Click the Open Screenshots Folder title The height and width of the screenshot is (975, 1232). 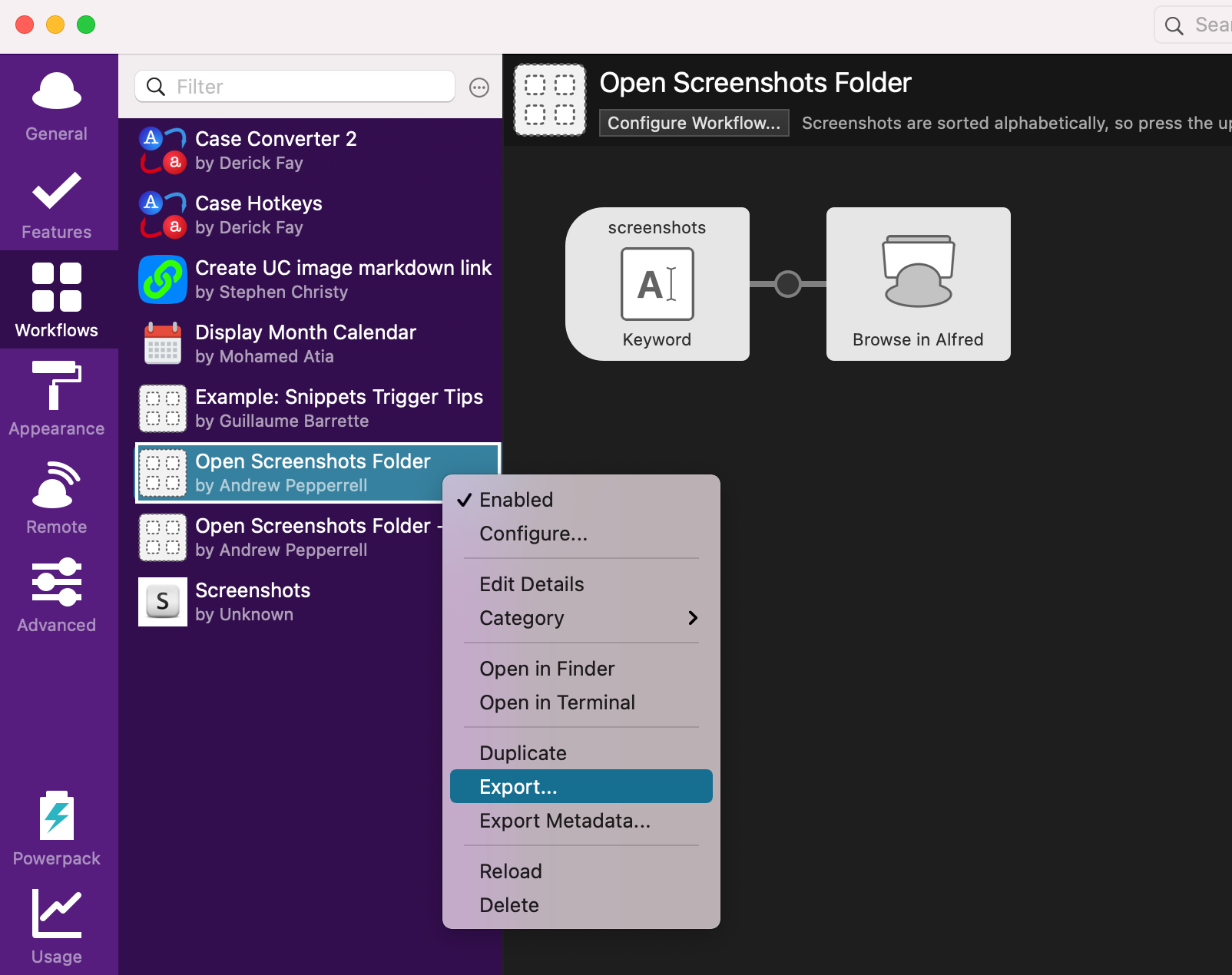(756, 83)
